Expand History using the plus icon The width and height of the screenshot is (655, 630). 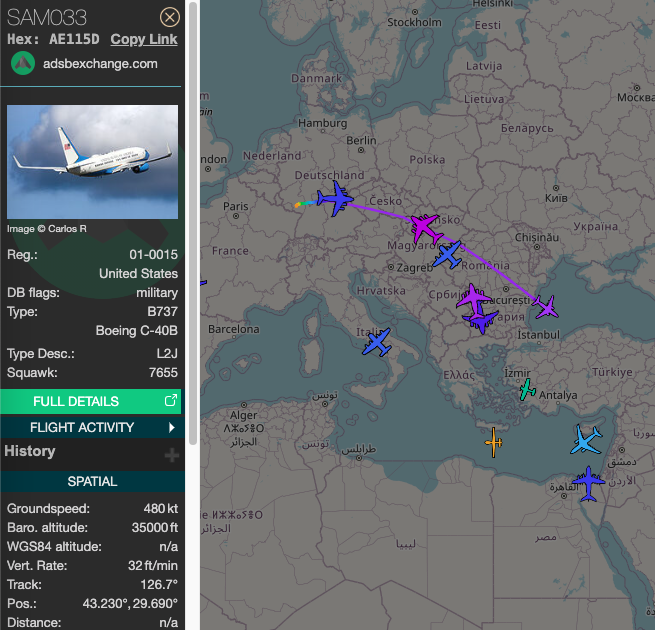coord(172,455)
